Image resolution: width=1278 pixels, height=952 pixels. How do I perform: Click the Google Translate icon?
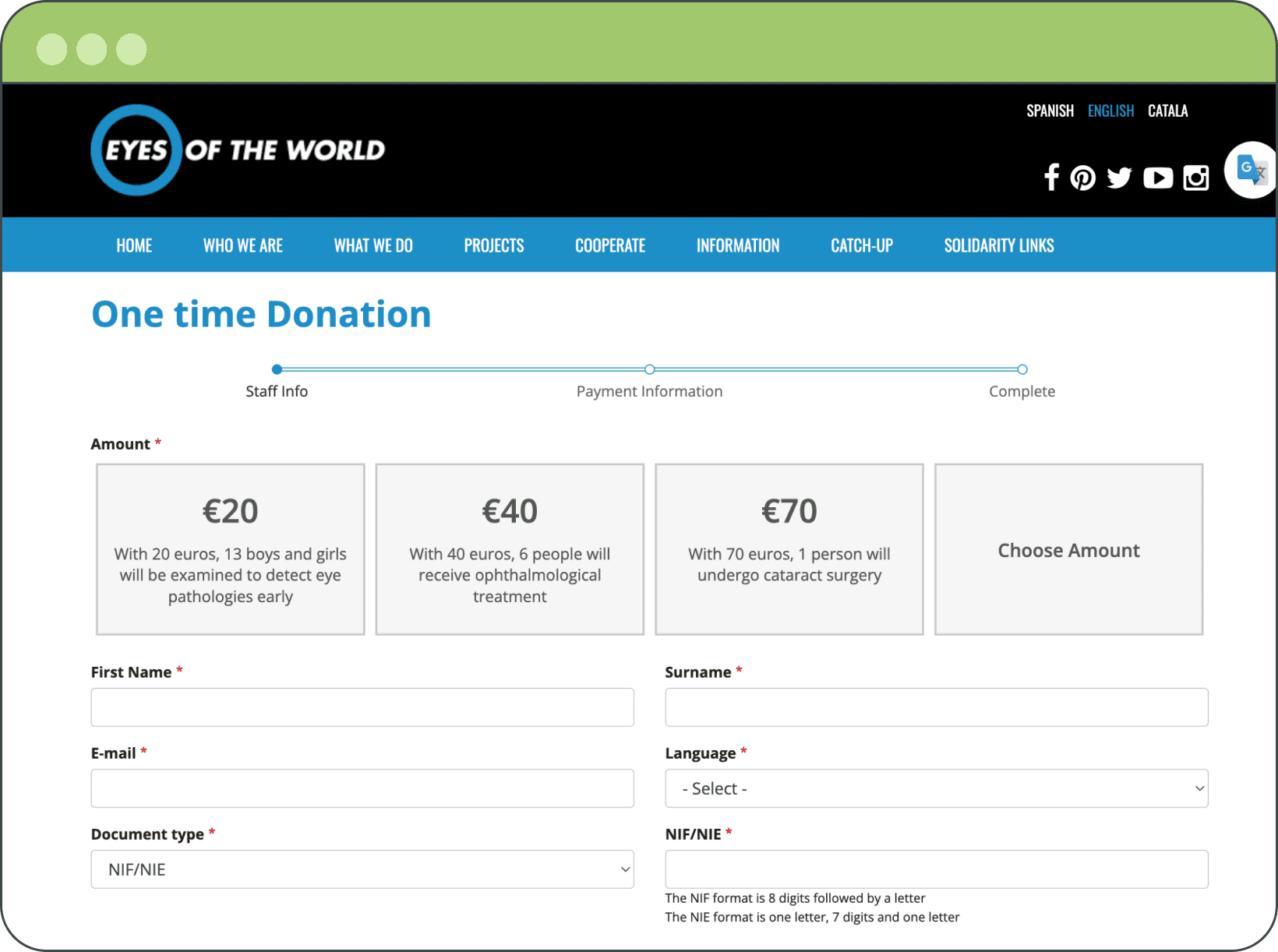click(1252, 170)
